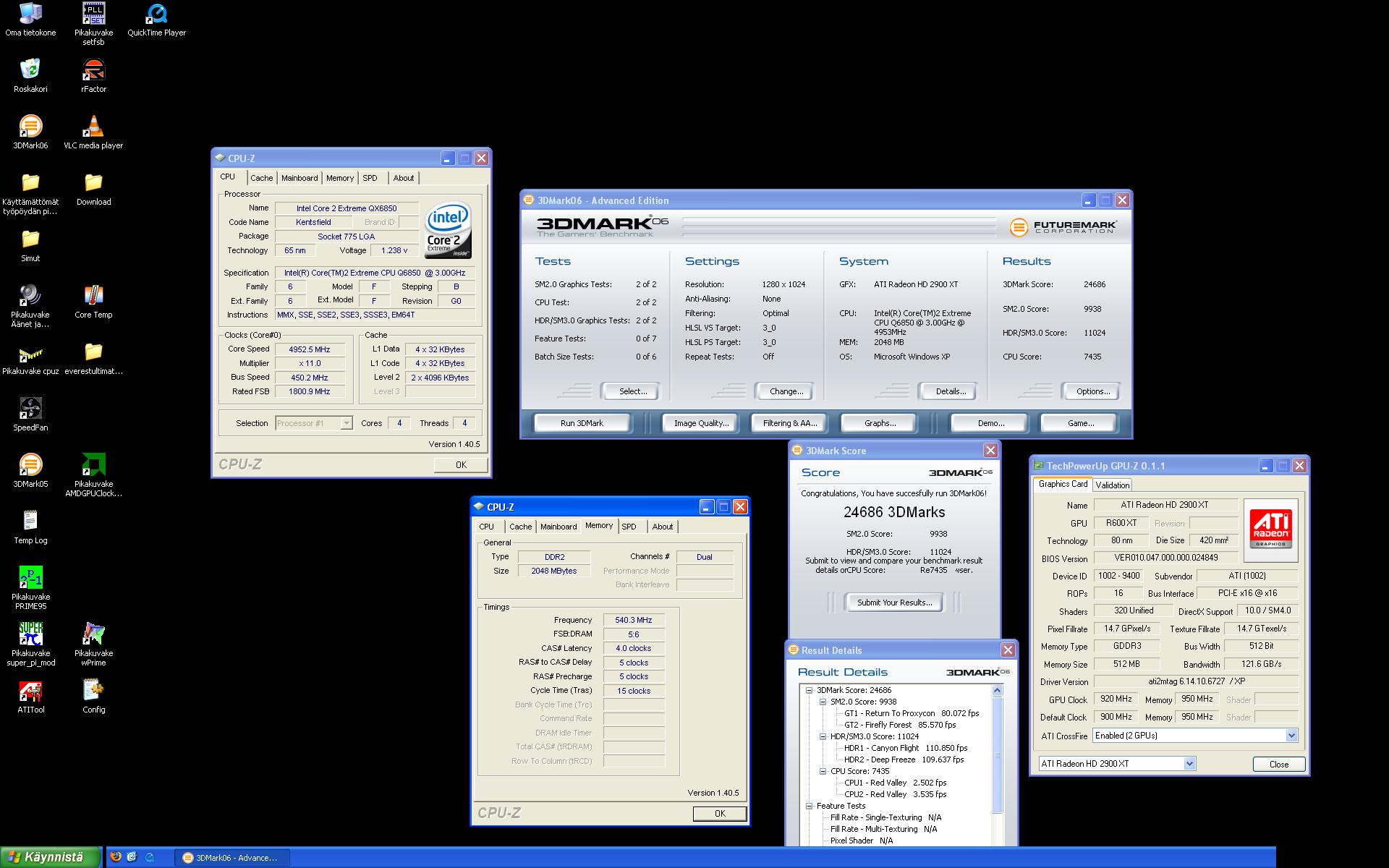Screen dimensions: 1389x868
Task: Open super_pi_mod shortcut icon
Action: [30, 644]
